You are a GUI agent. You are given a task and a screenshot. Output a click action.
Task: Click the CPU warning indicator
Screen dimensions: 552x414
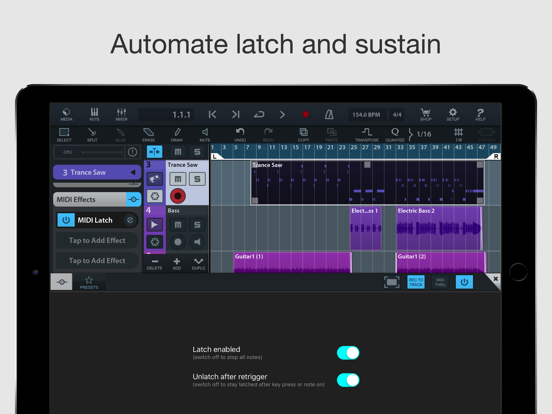click(132, 152)
